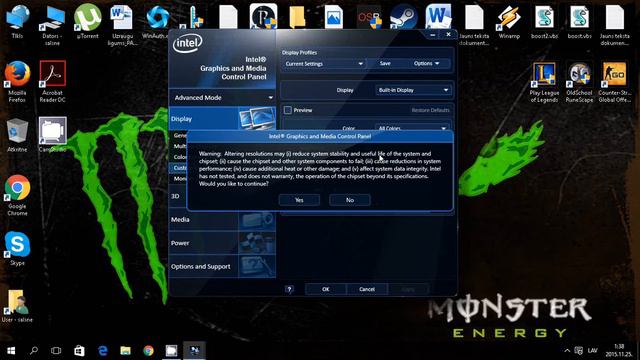Select the Display section tab
The image size is (640, 360).
[222, 119]
